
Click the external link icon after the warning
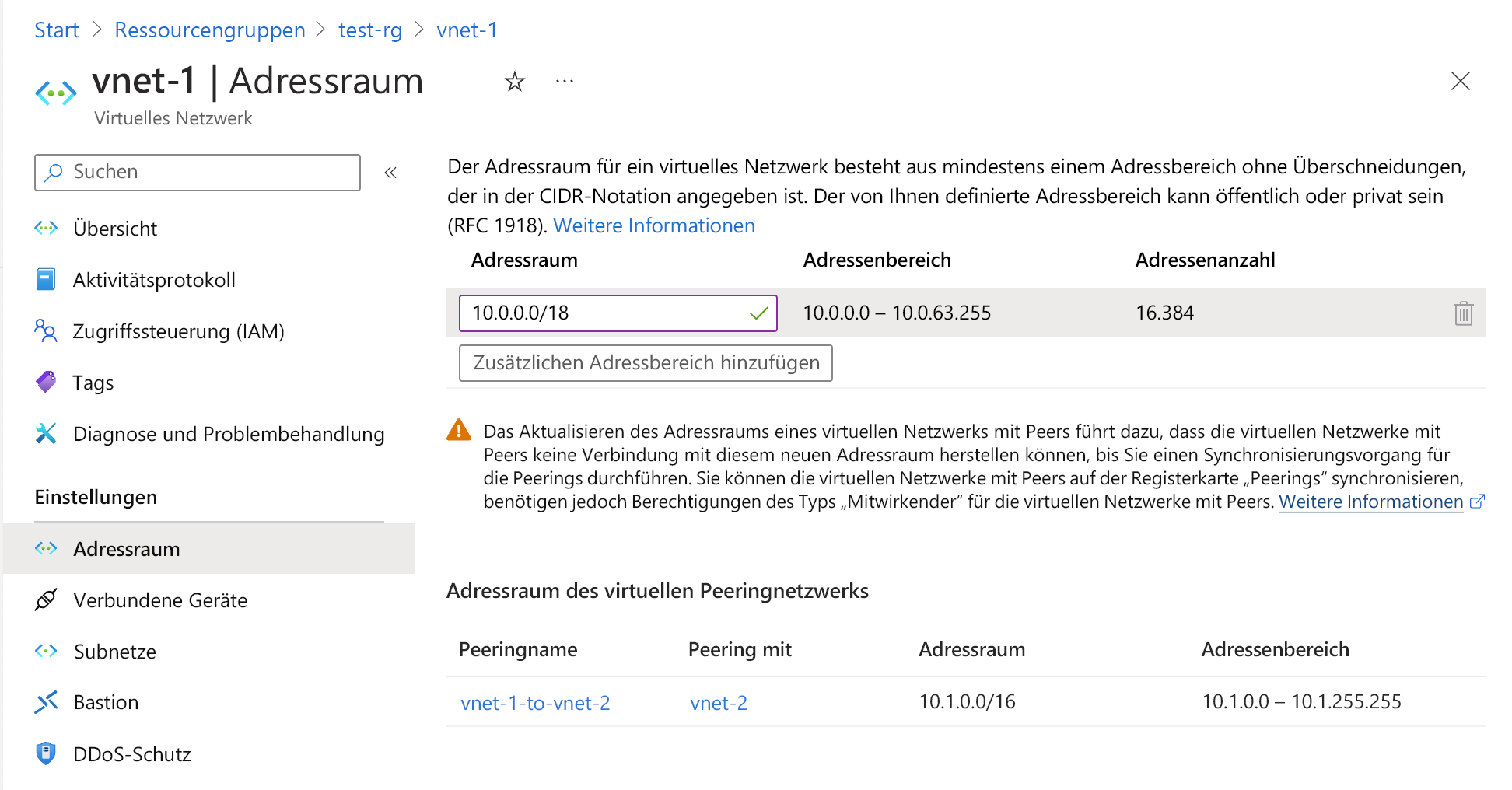[1477, 502]
